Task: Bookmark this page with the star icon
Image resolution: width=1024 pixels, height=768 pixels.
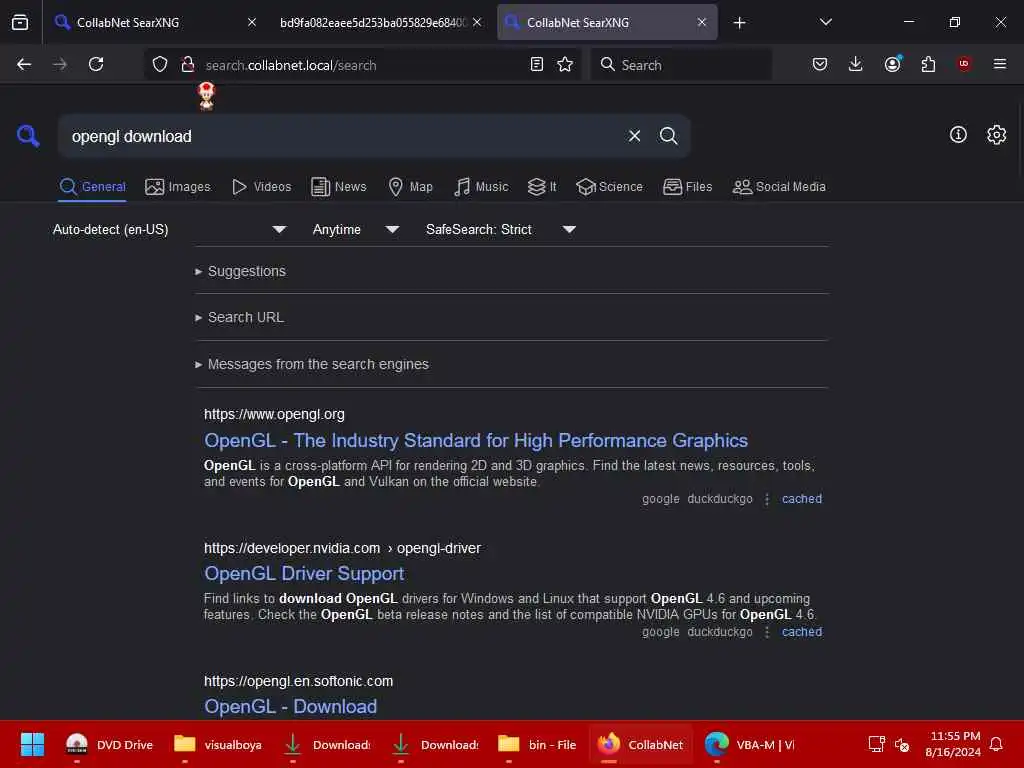Action: click(x=565, y=64)
